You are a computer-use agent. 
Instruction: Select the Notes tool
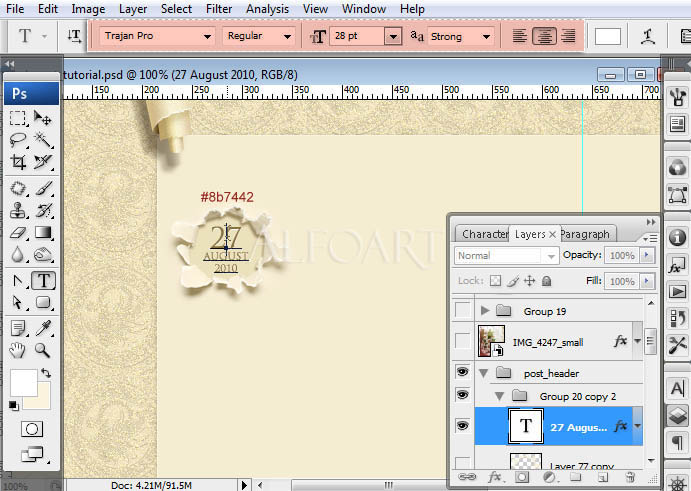pyautogui.click(x=18, y=328)
